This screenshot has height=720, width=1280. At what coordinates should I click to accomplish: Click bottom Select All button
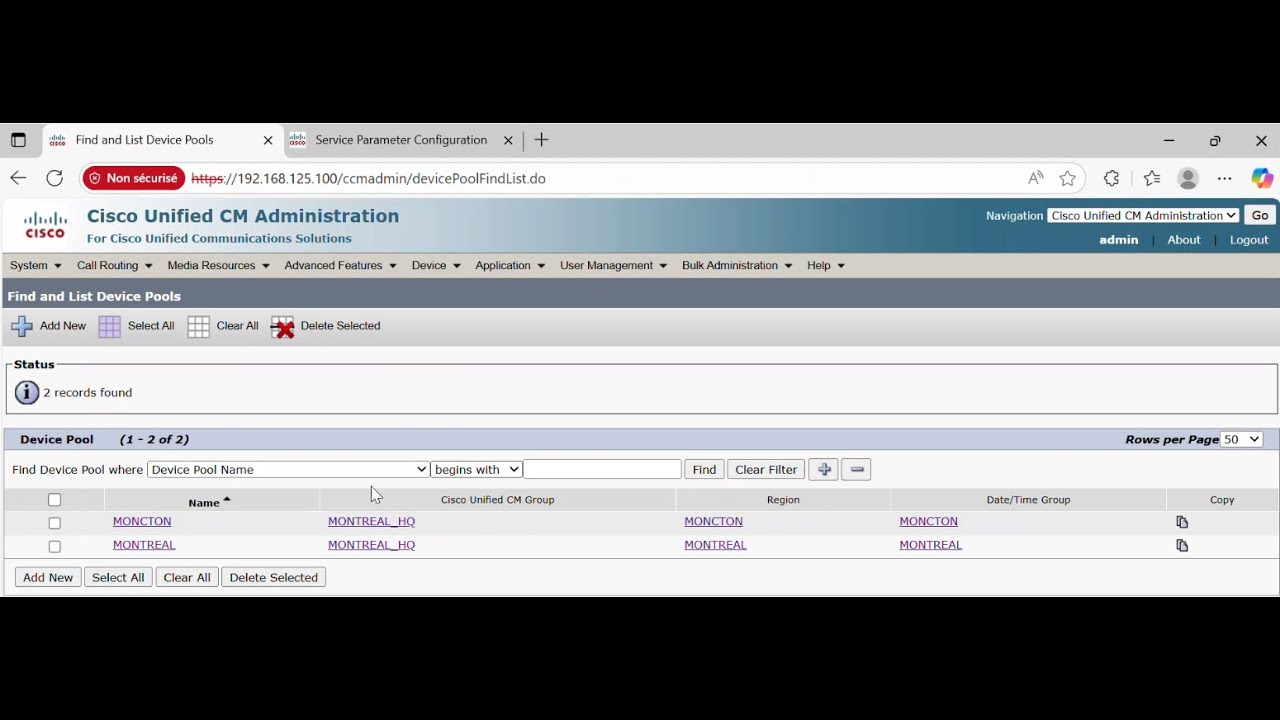[x=118, y=578]
